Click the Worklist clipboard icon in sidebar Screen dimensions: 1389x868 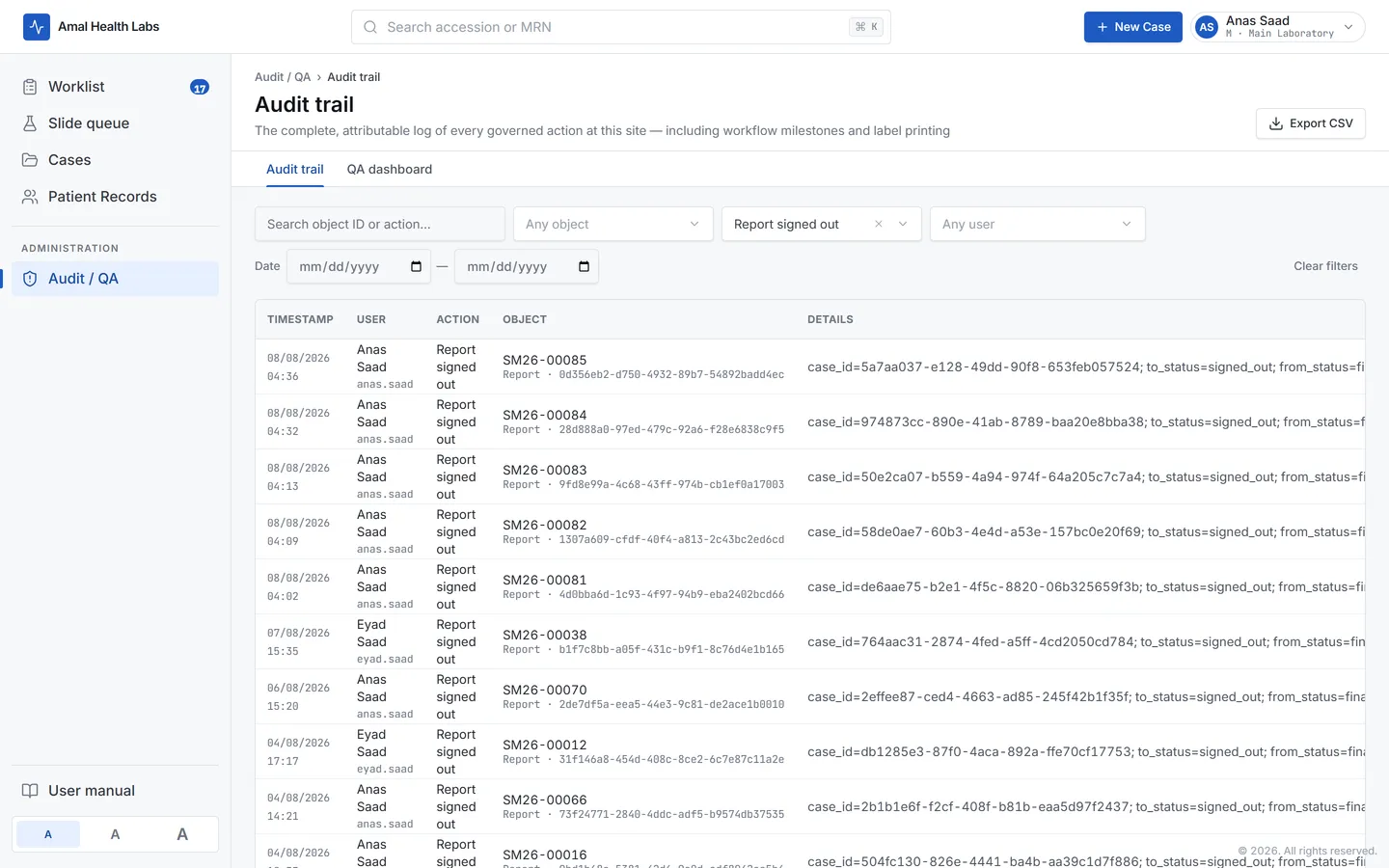click(30, 87)
